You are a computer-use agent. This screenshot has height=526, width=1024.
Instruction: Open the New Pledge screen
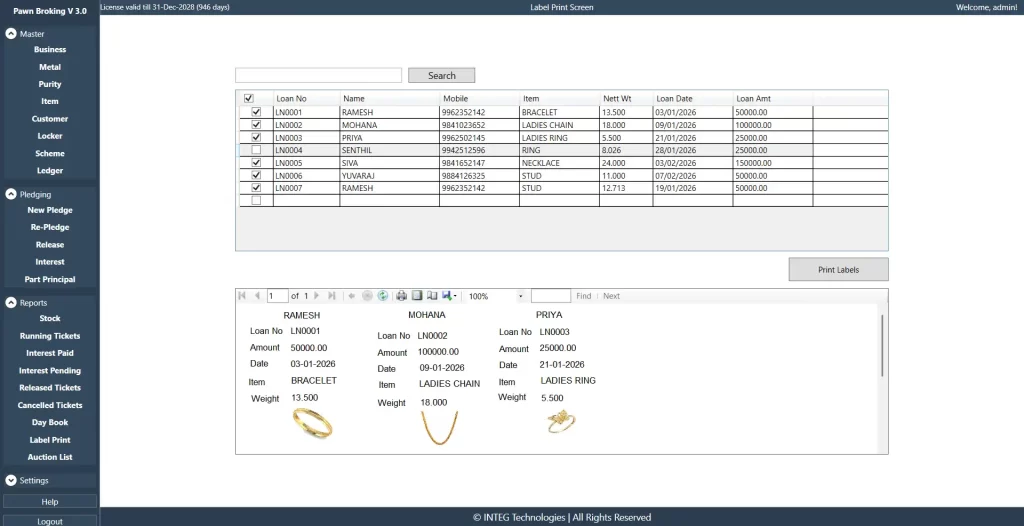[x=50, y=210]
